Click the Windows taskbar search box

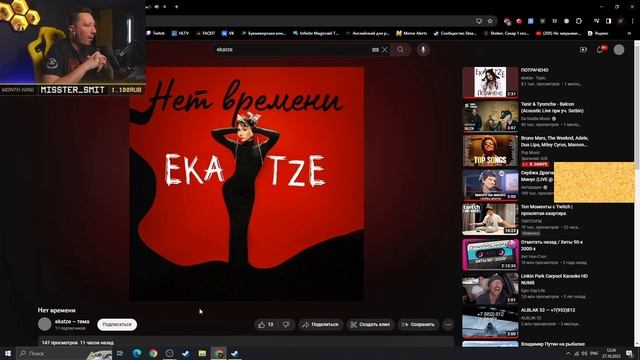pyautogui.click(x=65, y=353)
